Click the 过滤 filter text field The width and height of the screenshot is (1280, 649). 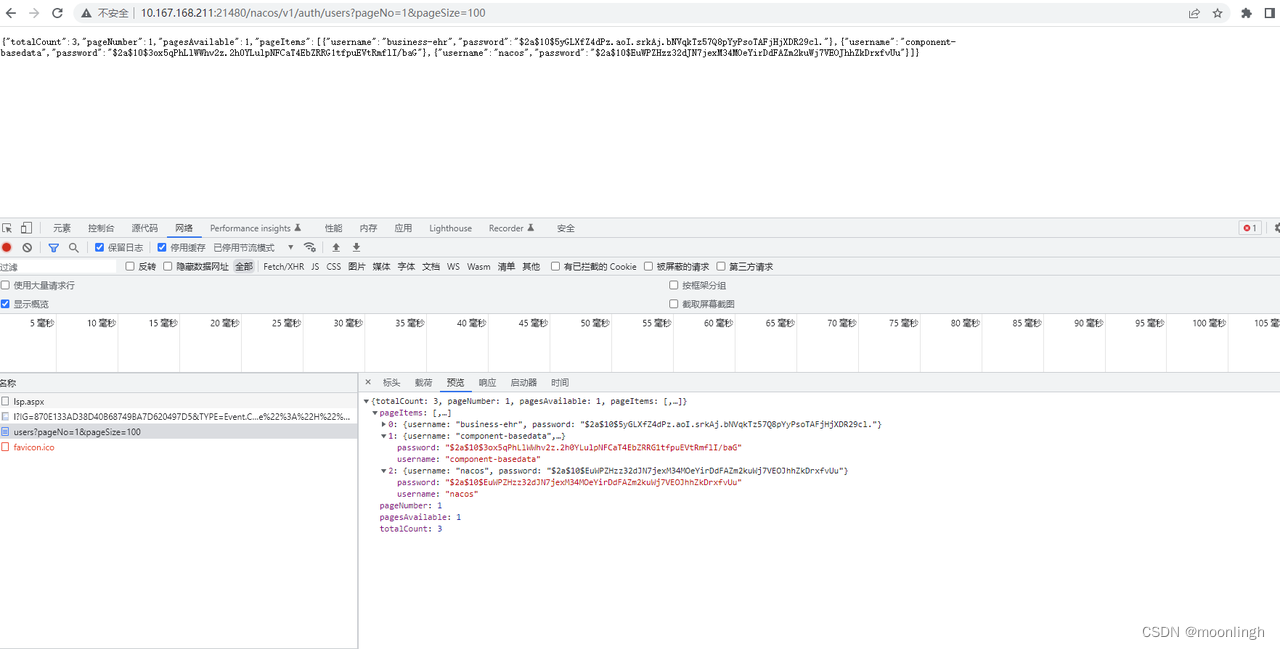(58, 267)
